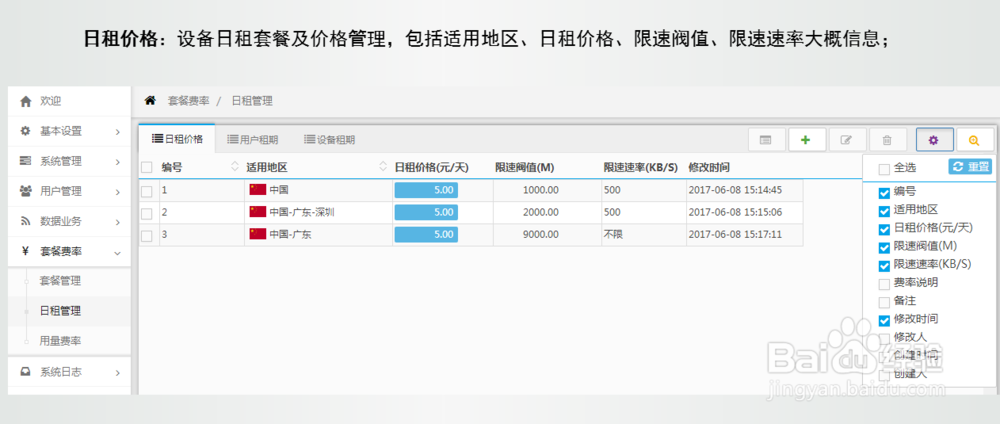Expand 系统日志 sidebar menu

[70, 372]
